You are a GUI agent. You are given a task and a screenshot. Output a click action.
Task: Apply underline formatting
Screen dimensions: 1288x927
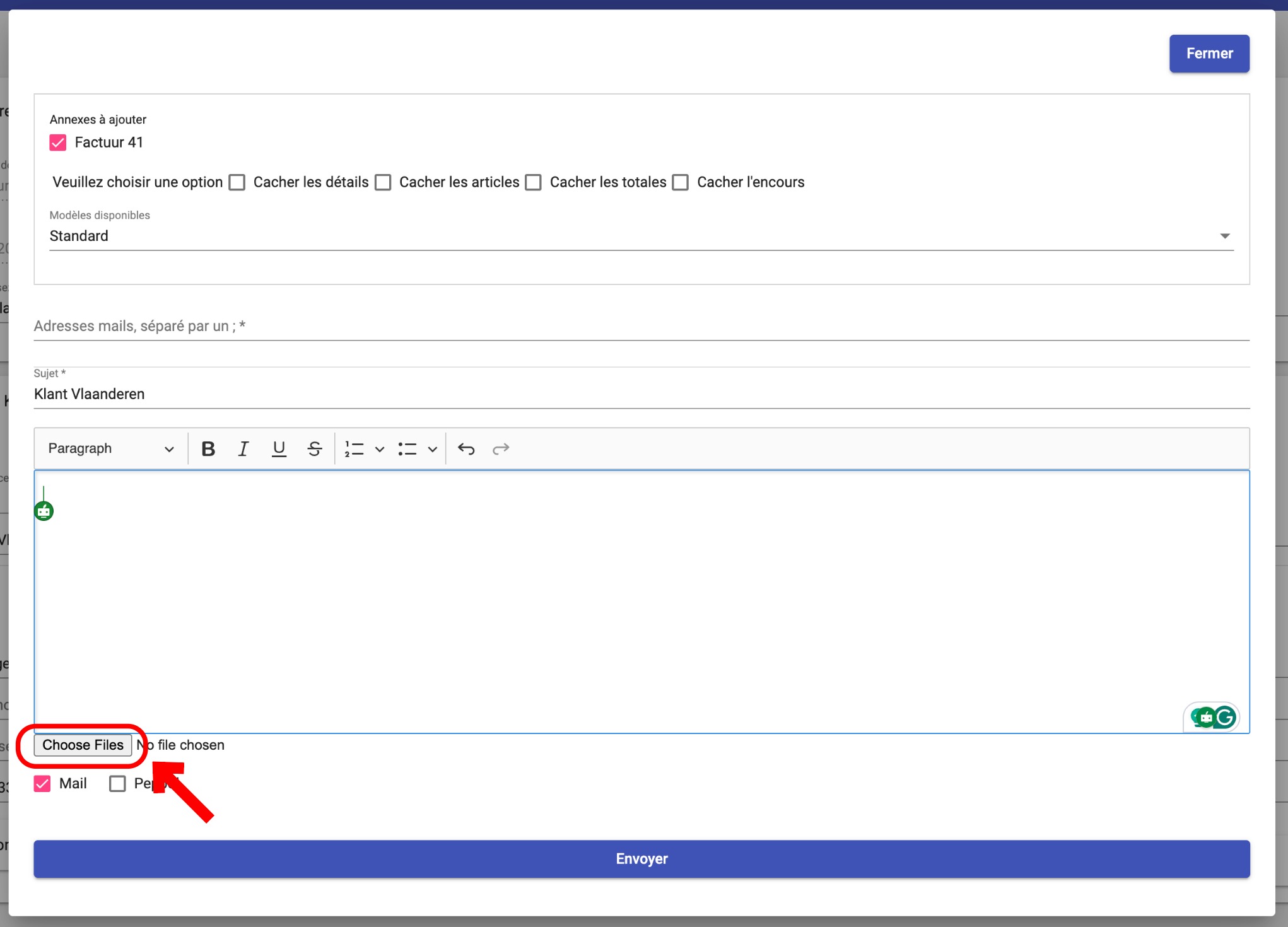(279, 448)
